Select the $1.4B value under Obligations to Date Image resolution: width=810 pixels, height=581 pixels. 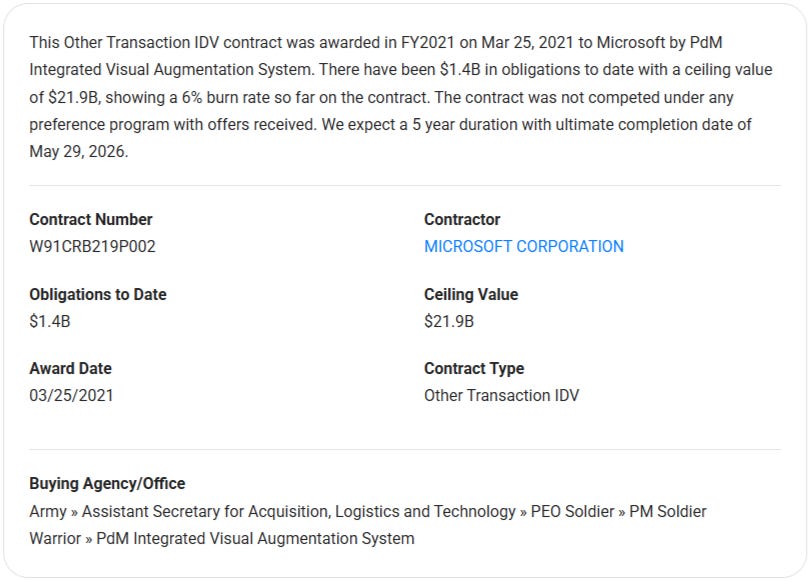(50, 321)
